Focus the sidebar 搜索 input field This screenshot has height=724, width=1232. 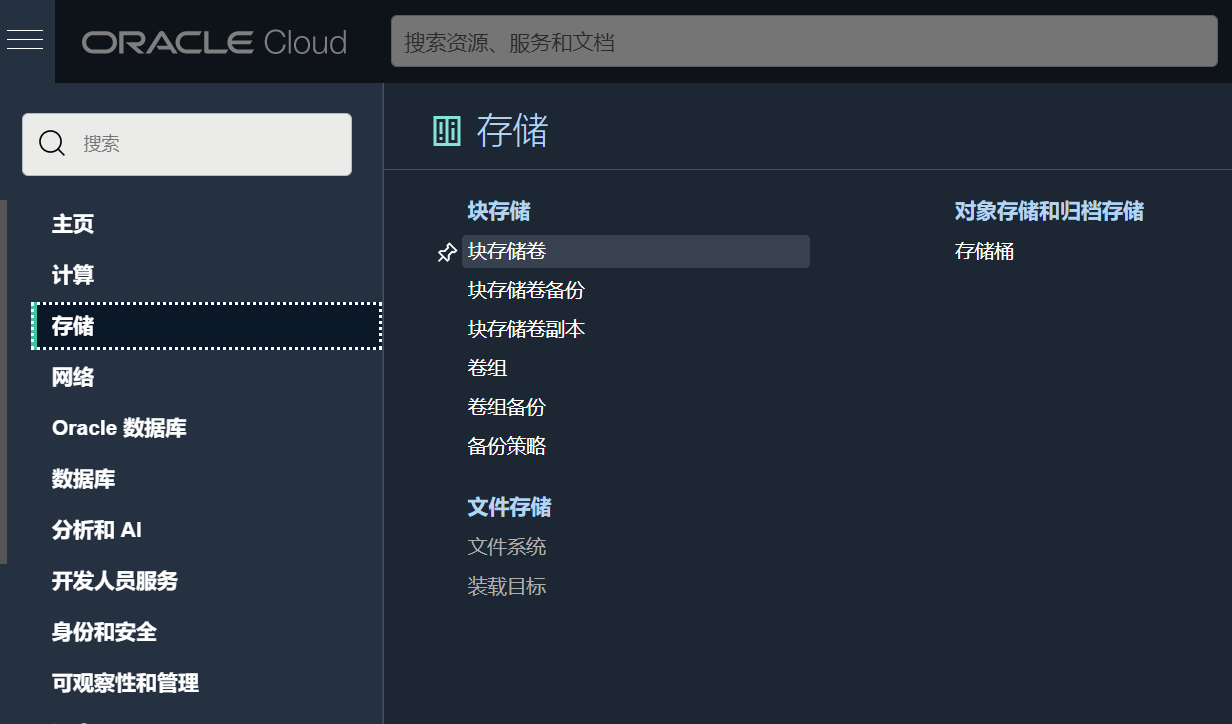click(x=210, y=144)
